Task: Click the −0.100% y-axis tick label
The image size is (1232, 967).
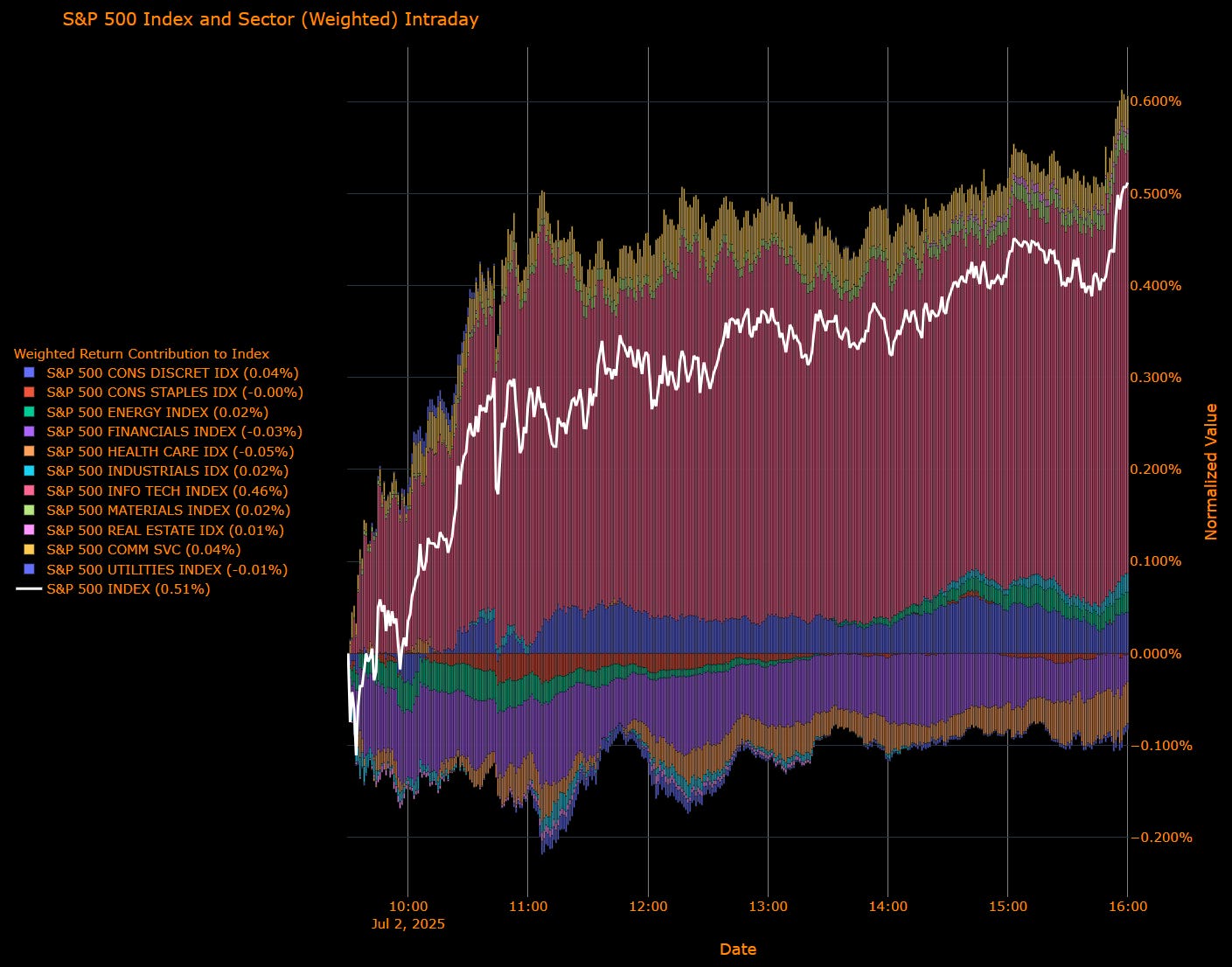Action: pos(1161,746)
